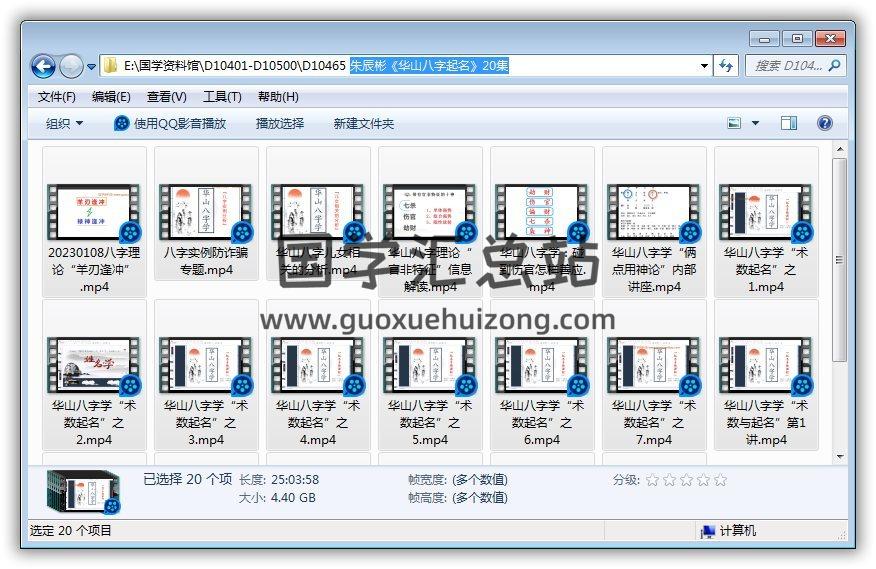Open the 文件(F) menu

(x=56, y=97)
